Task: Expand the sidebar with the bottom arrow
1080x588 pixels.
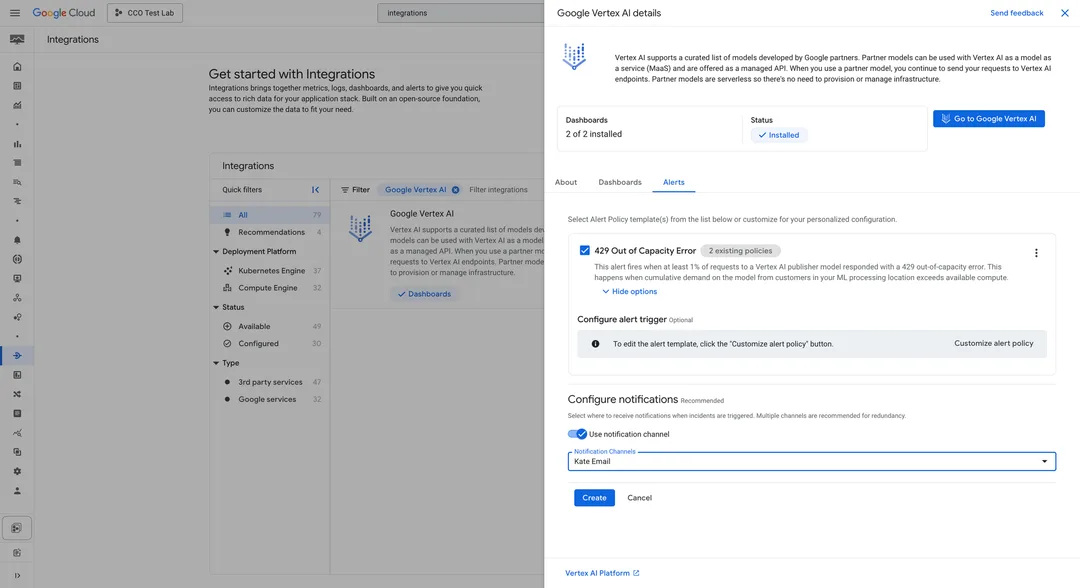Action: coord(17,576)
